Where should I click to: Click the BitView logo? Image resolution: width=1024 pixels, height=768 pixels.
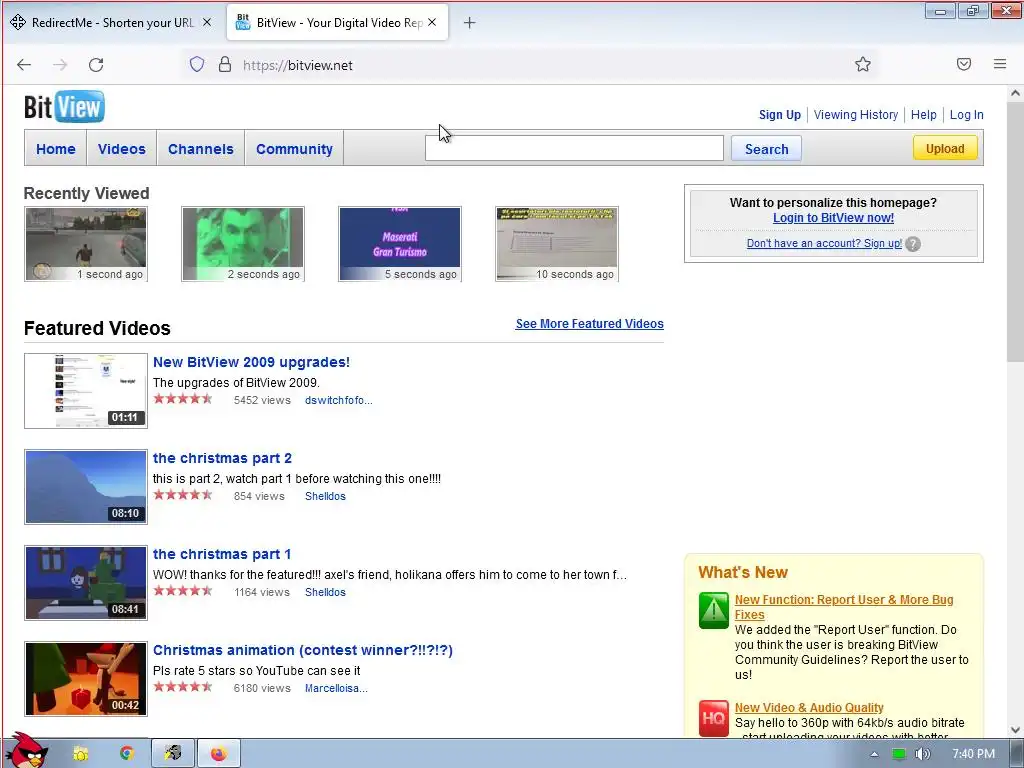click(64, 107)
